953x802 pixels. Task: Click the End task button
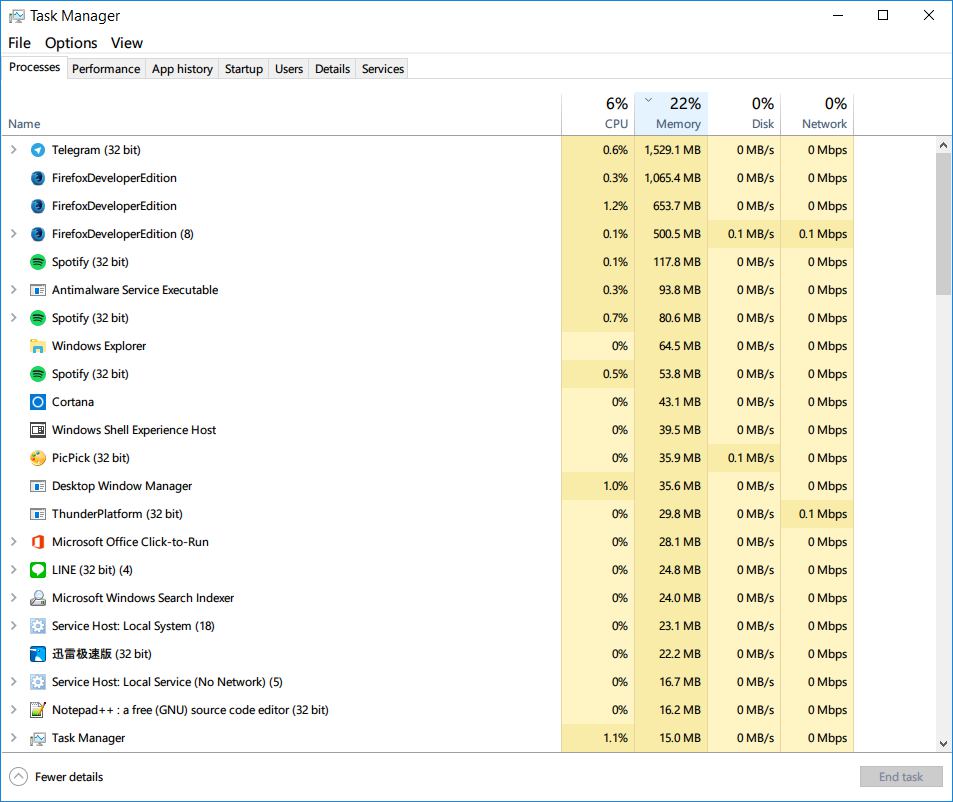901,776
